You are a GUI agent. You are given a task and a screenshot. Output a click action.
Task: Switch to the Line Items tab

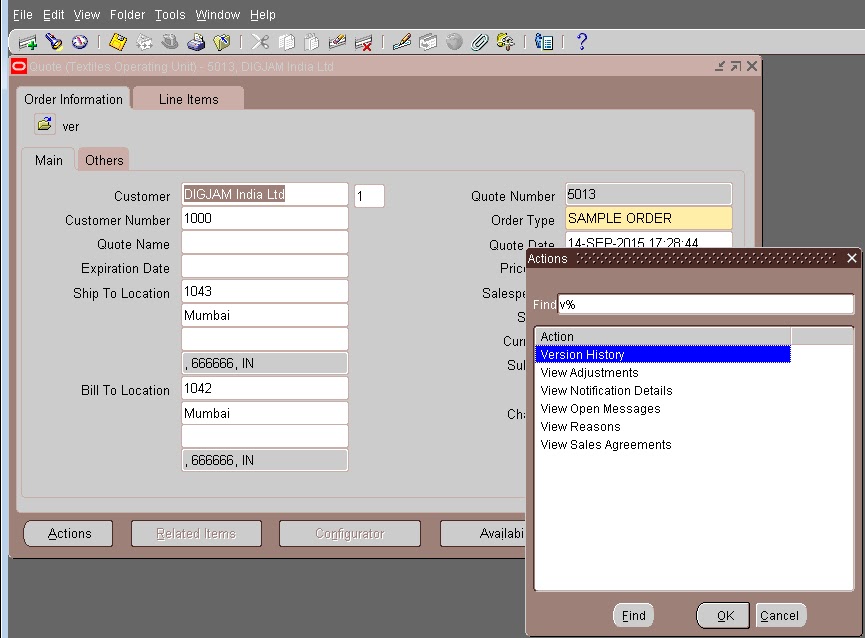tap(187, 99)
